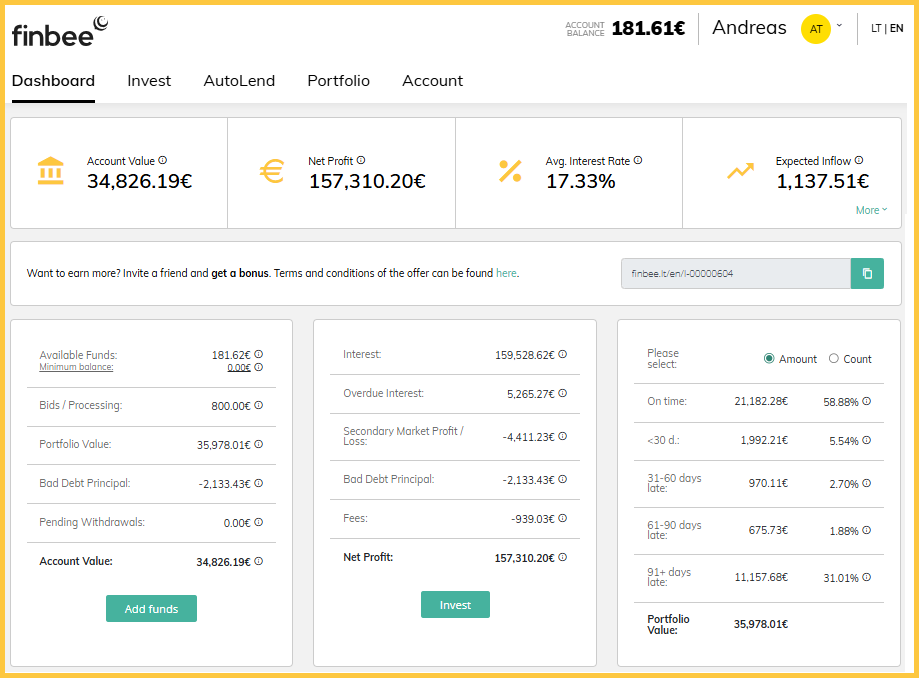Show info icon for Account Value 34,826.19€ row
The image size is (919, 678).
pos(258,561)
